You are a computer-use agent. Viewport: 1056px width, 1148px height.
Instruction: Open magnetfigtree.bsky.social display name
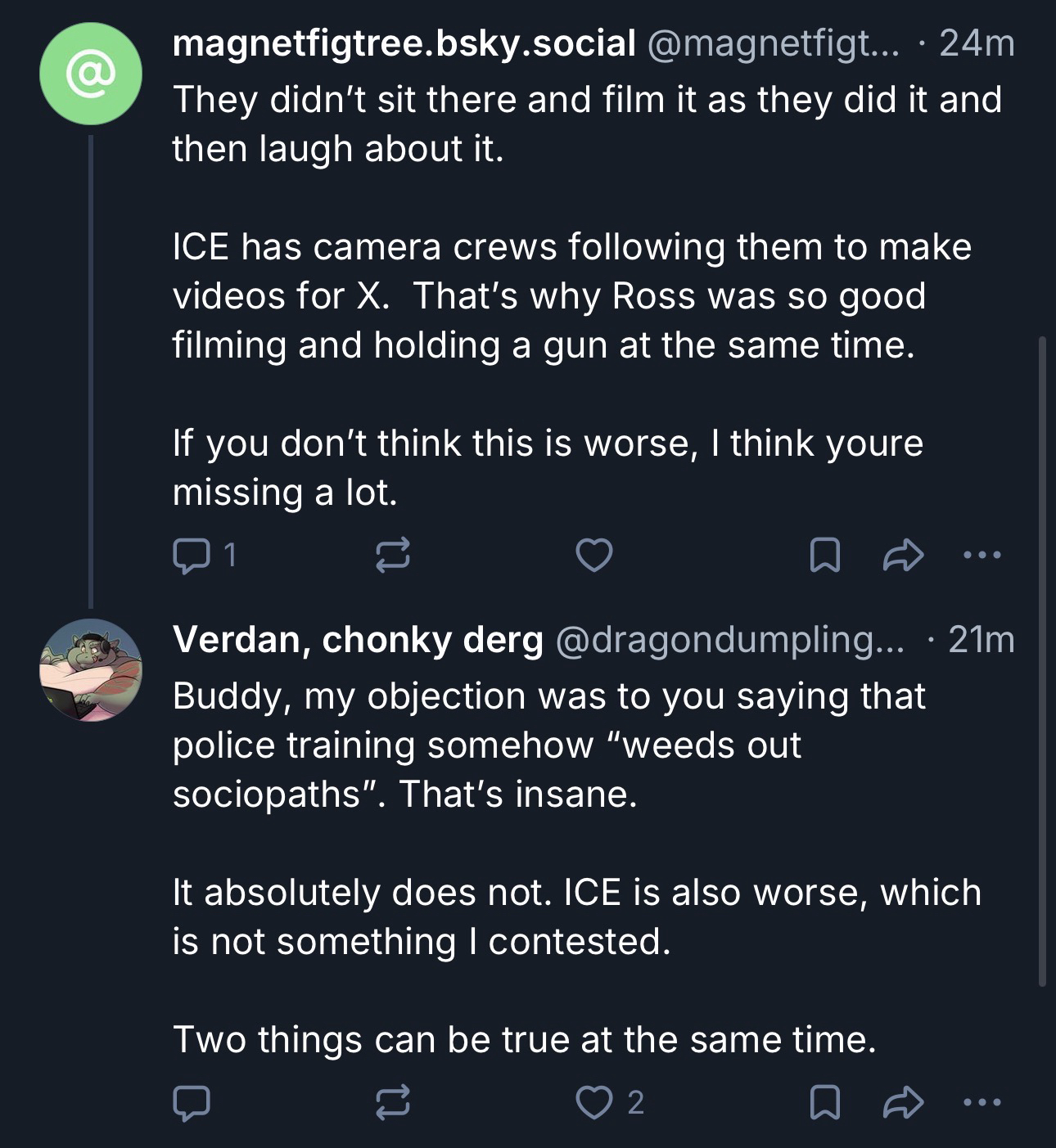[404, 43]
